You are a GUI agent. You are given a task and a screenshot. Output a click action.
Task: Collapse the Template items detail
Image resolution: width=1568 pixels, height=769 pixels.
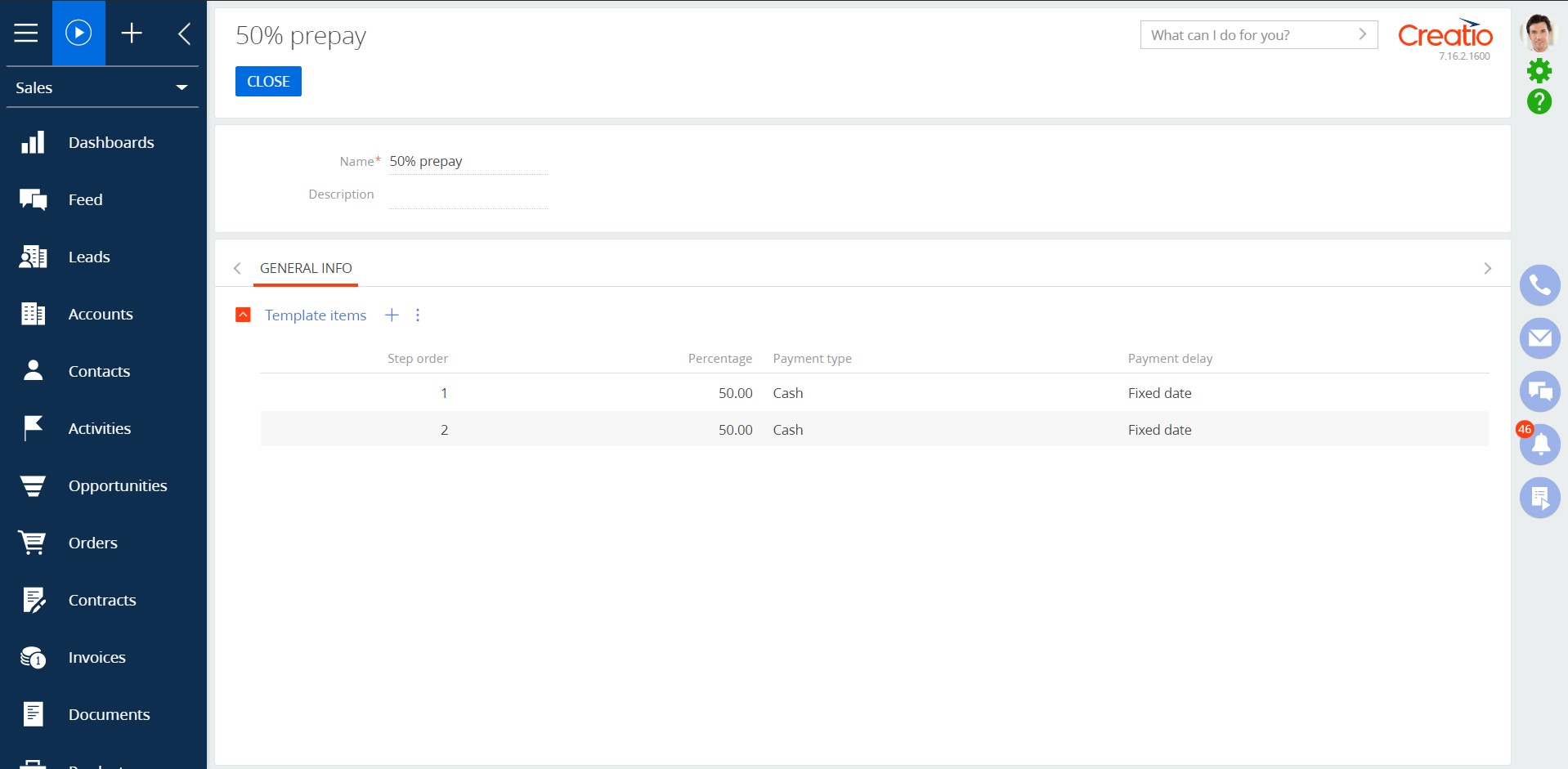click(243, 315)
